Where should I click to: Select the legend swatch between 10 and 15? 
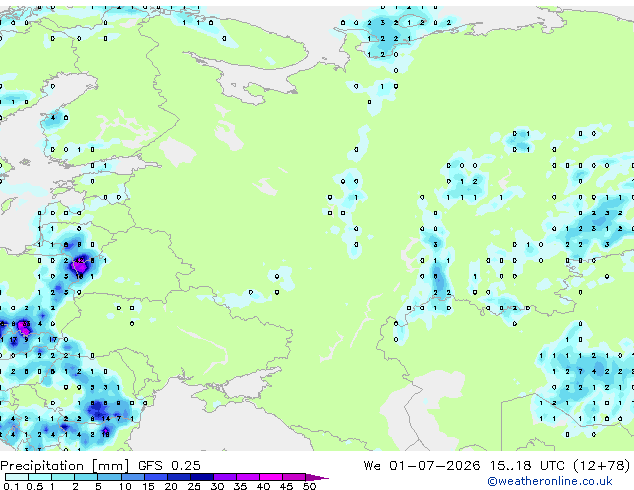pos(132,477)
